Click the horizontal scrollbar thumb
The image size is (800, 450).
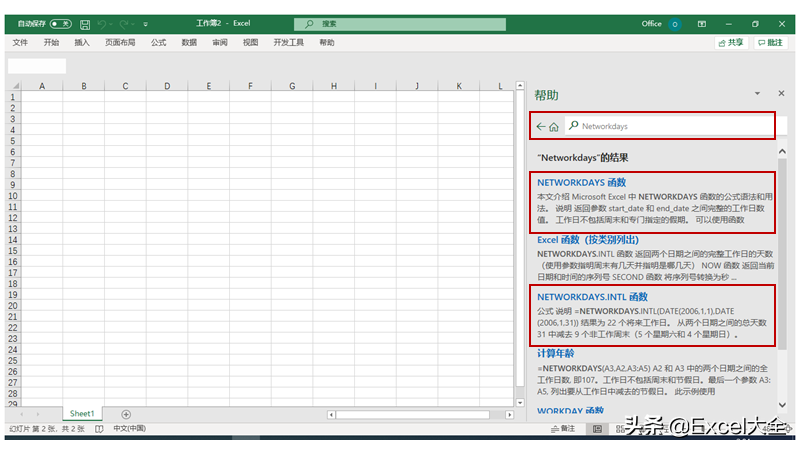click(x=413, y=415)
